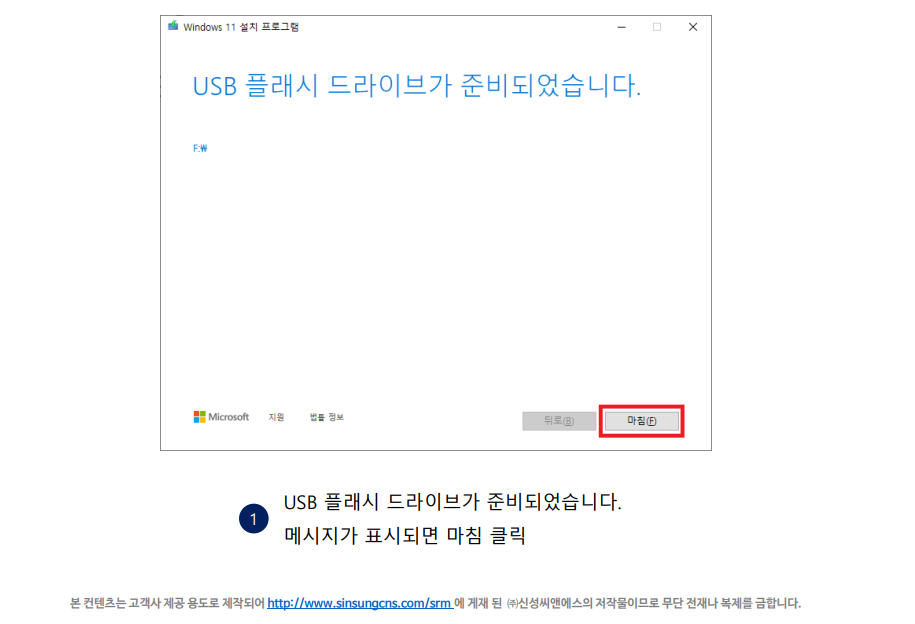Click the title text 'Windows 11 설치 프로그램'

(241, 27)
